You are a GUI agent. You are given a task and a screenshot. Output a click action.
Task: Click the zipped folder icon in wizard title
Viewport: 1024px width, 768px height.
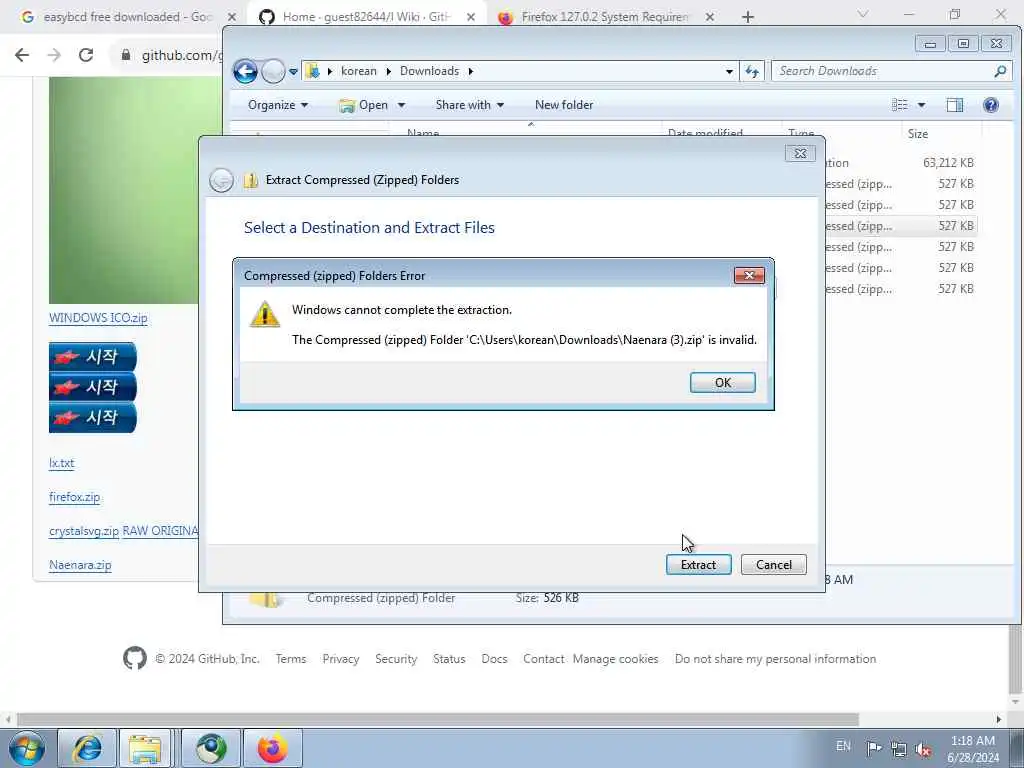point(251,180)
